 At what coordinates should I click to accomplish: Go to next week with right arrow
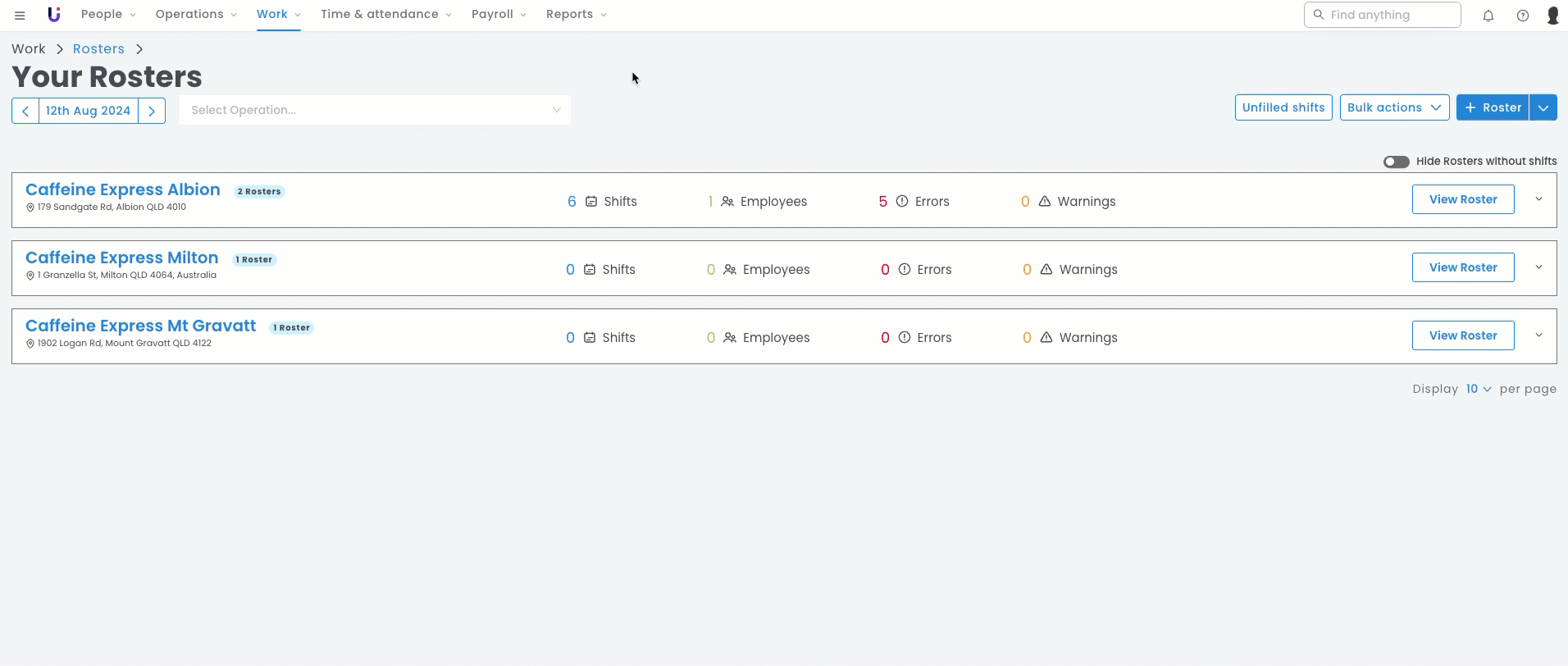coord(152,111)
